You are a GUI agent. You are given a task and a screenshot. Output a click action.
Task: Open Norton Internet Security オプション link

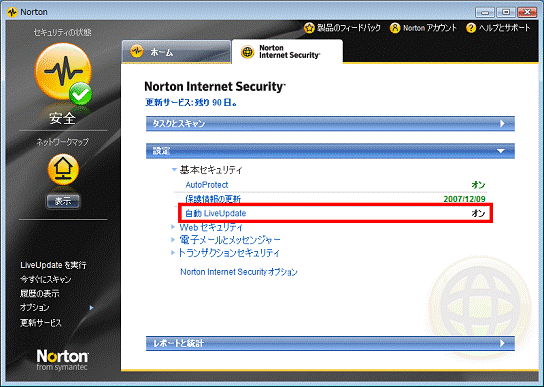tap(239, 272)
